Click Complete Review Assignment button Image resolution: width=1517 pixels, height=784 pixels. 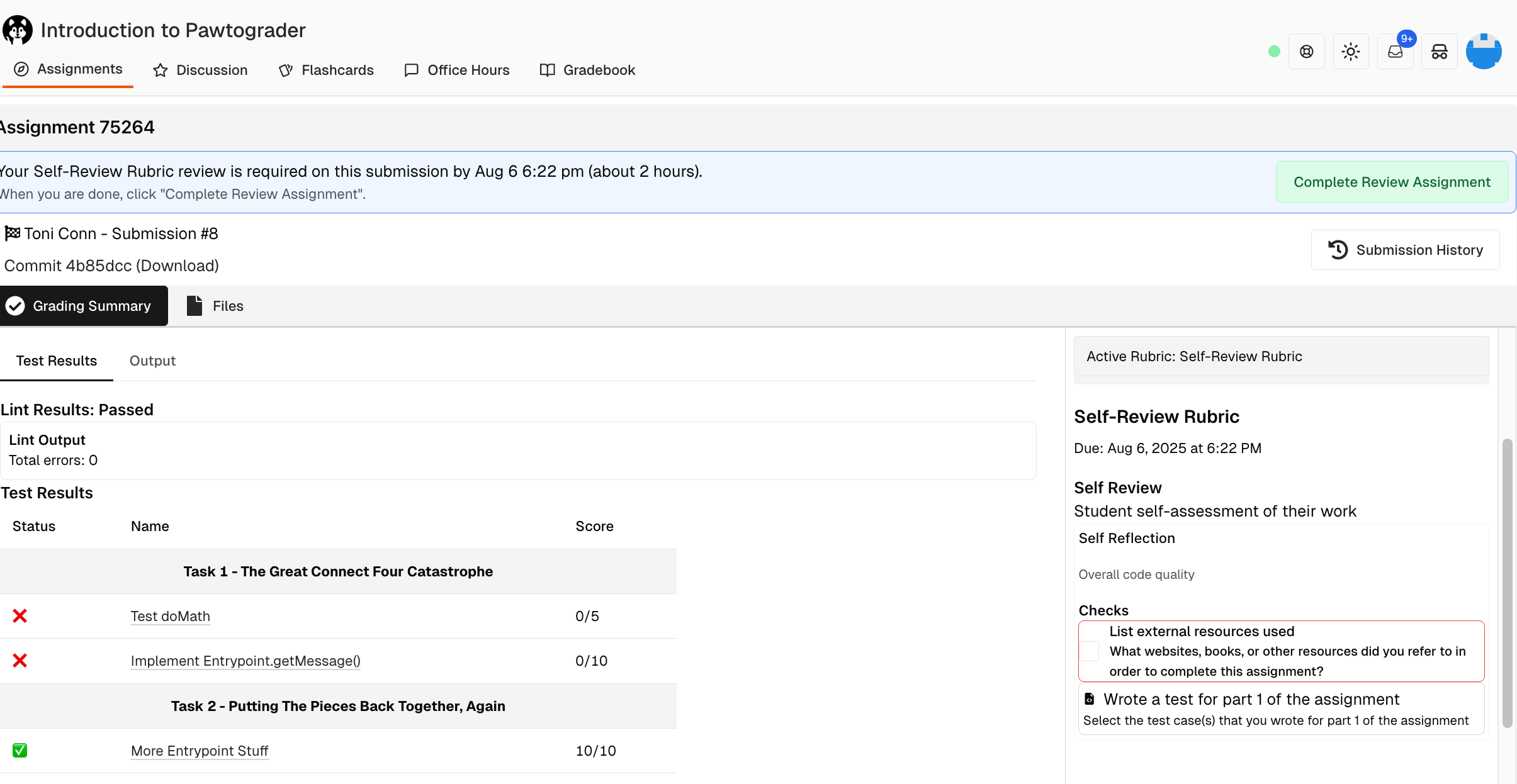pyautogui.click(x=1392, y=182)
